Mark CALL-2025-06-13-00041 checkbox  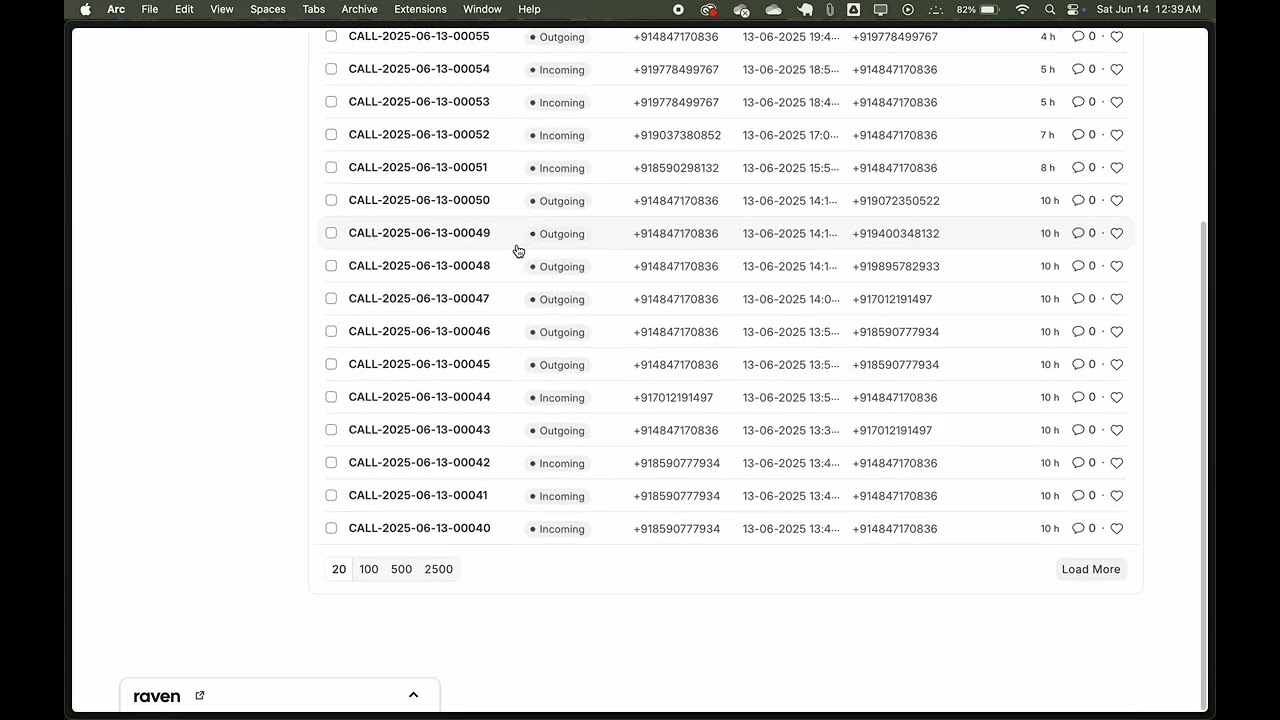331,495
